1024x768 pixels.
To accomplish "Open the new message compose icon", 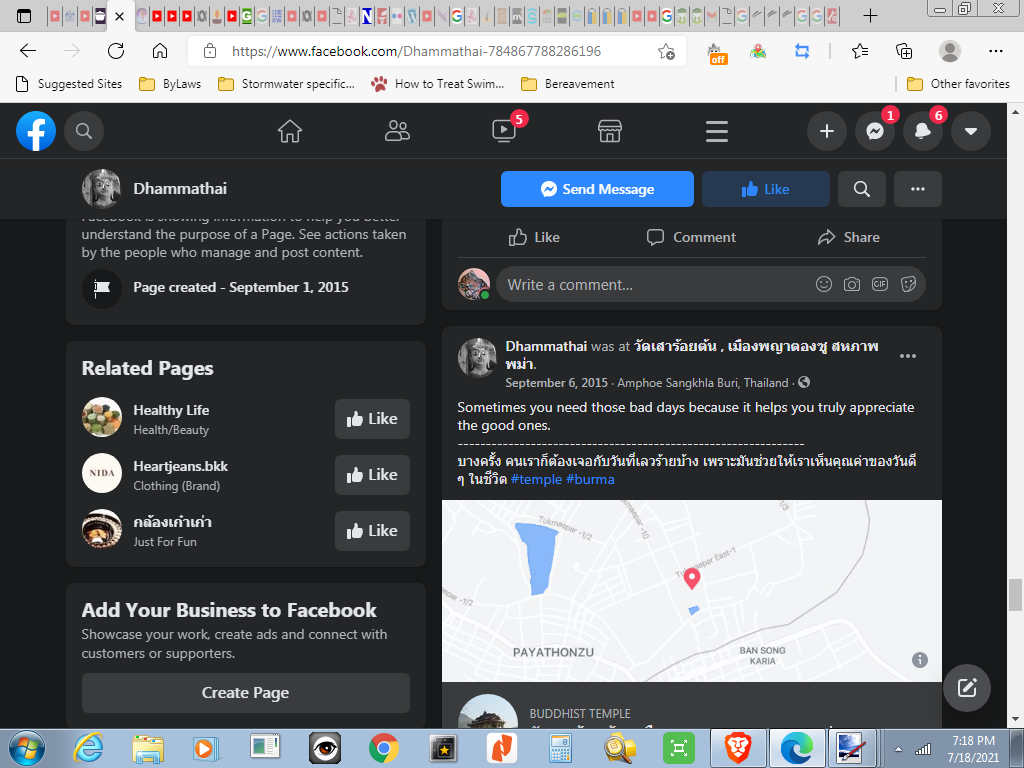I will [x=967, y=688].
